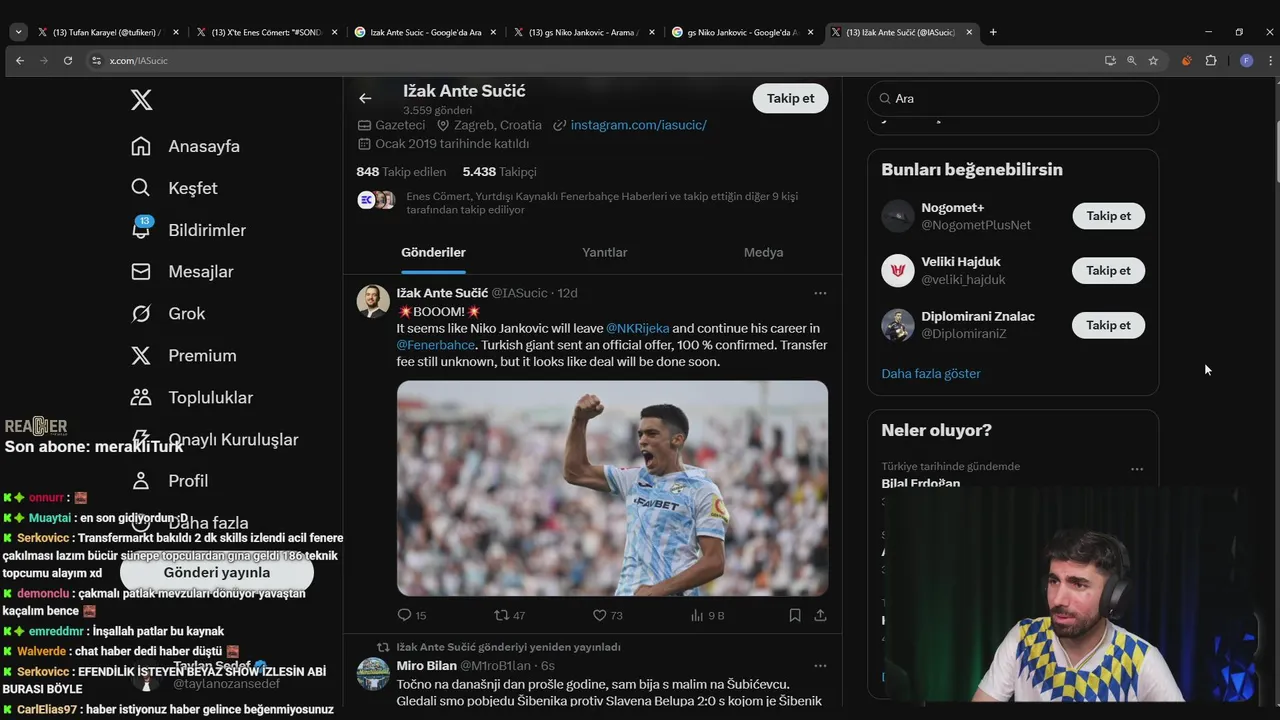The width and height of the screenshot is (1280, 720).
Task: Open Veliki Hajduk suggestion avatar
Action: (x=897, y=270)
